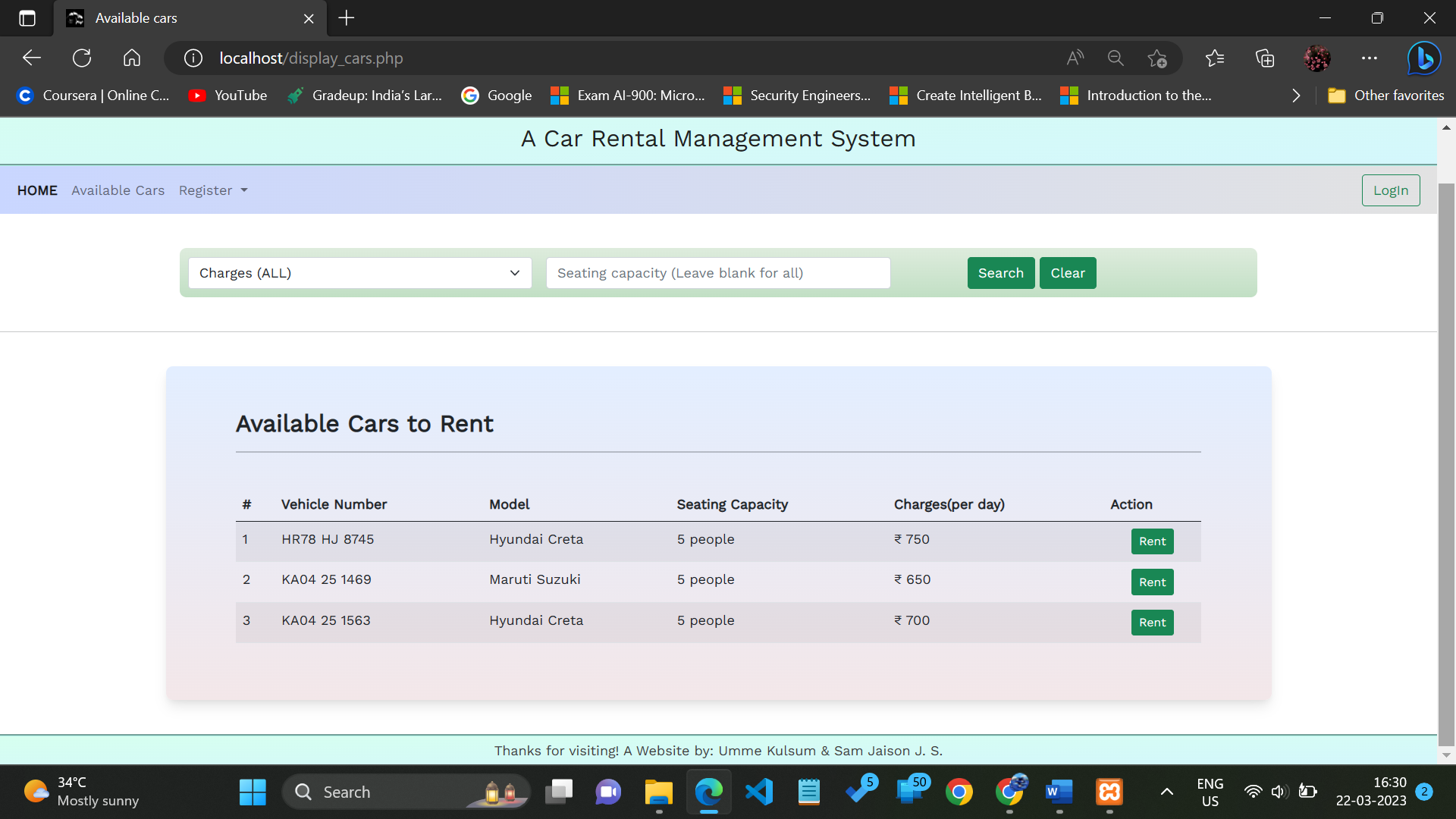Viewport: 1456px width, 819px height.
Task: Go to HOME in navbar
Action: pos(37,190)
